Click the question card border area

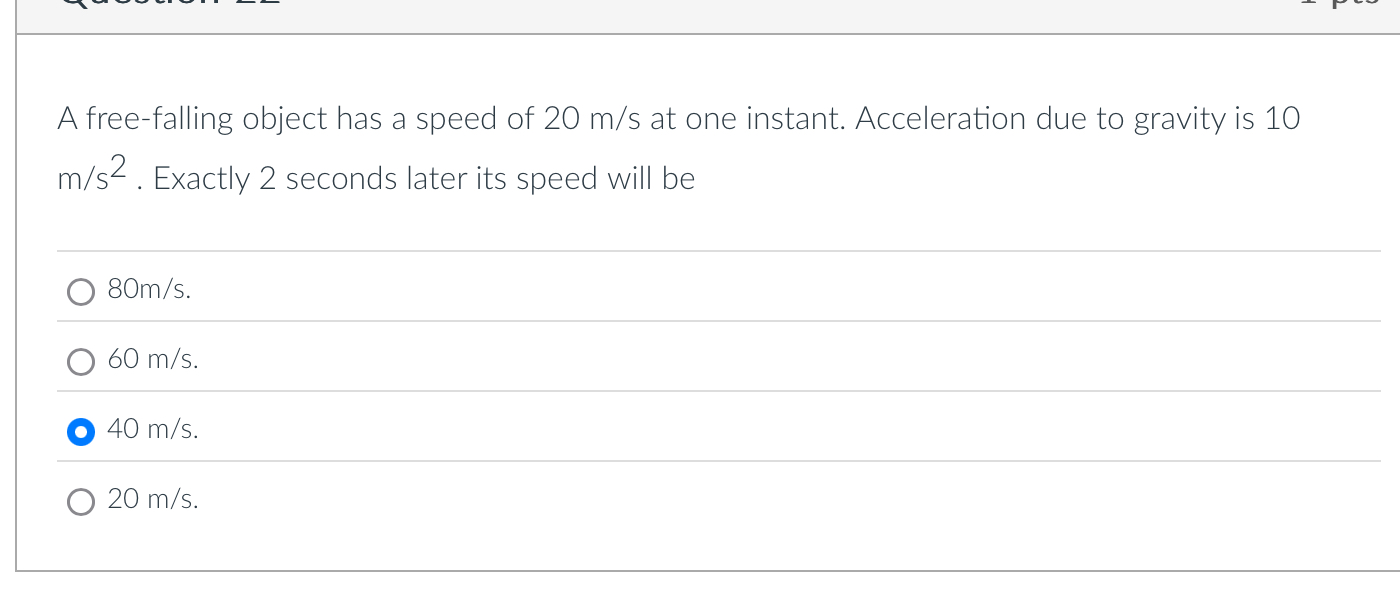pyautogui.click(x=18, y=300)
